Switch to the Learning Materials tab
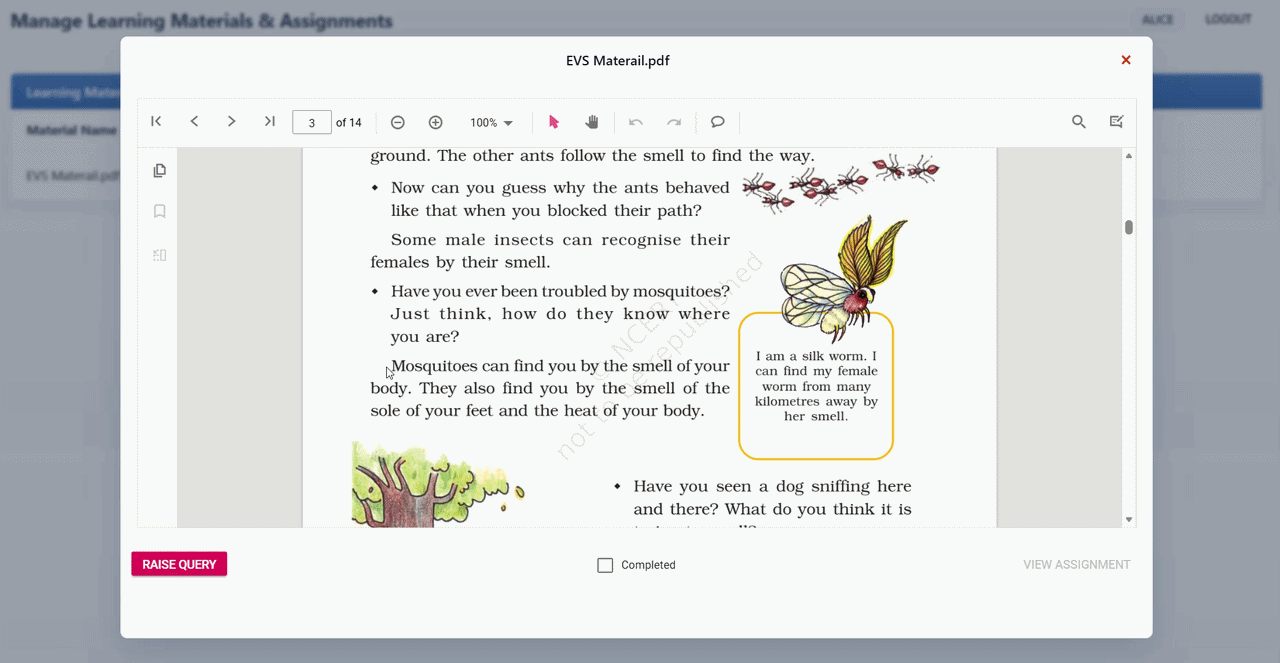Viewport: 1280px width, 663px height. pos(70,91)
